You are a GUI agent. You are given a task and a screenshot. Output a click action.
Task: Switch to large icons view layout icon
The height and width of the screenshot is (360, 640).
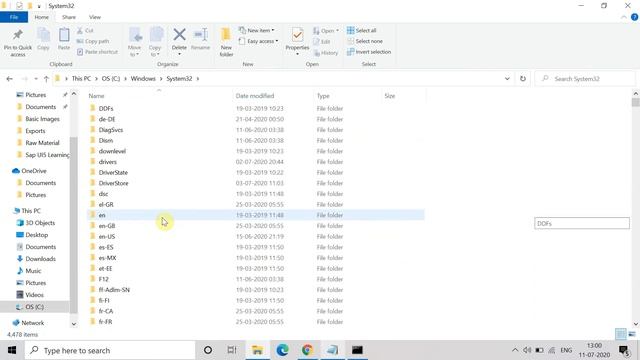point(632,334)
